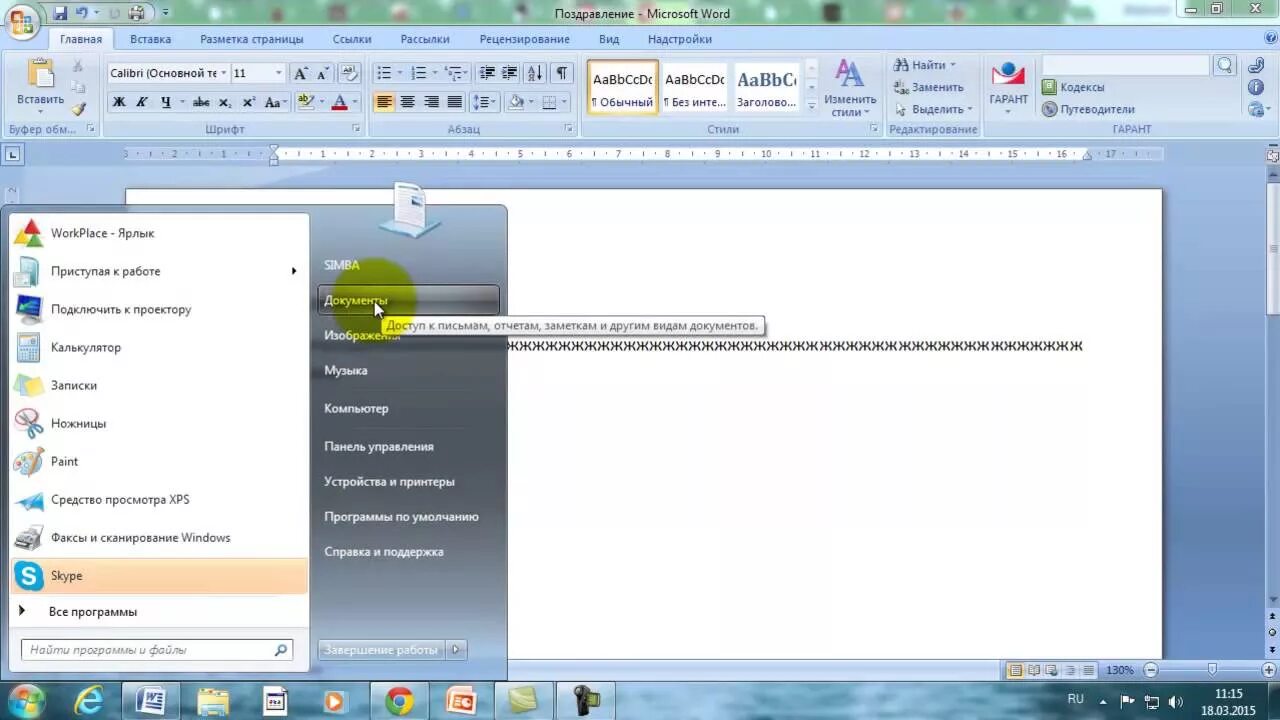Open the Рассылки ribbon tab
Viewport: 1280px width, 720px height.
pyautogui.click(x=425, y=39)
